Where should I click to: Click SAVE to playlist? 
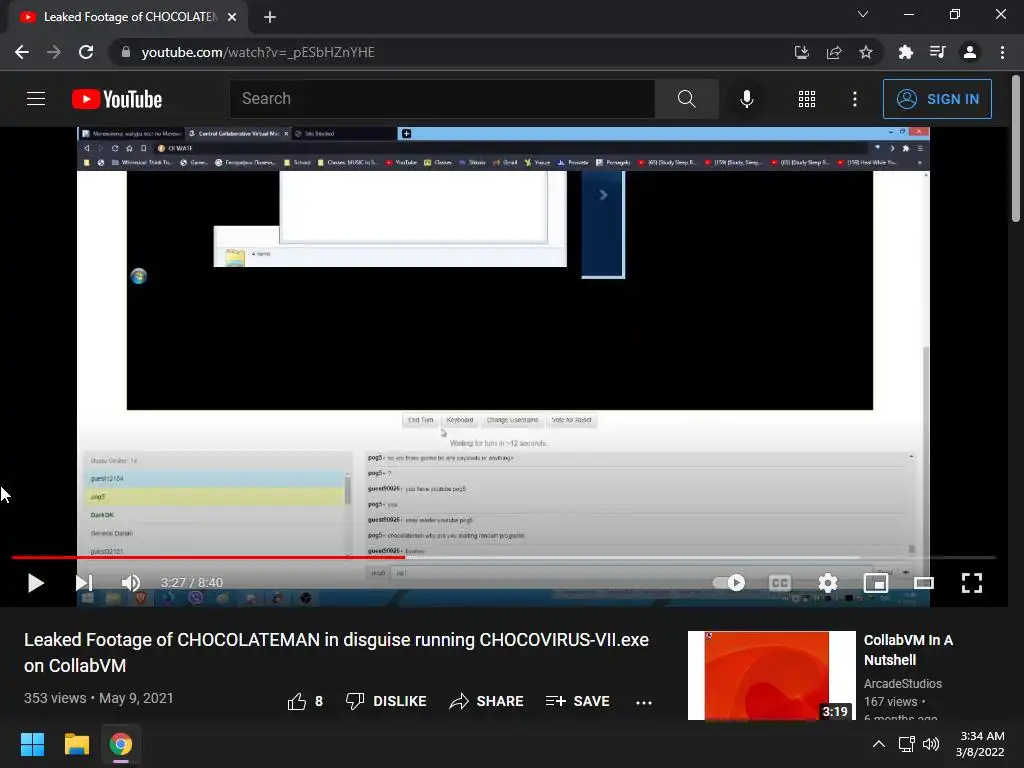coord(577,701)
